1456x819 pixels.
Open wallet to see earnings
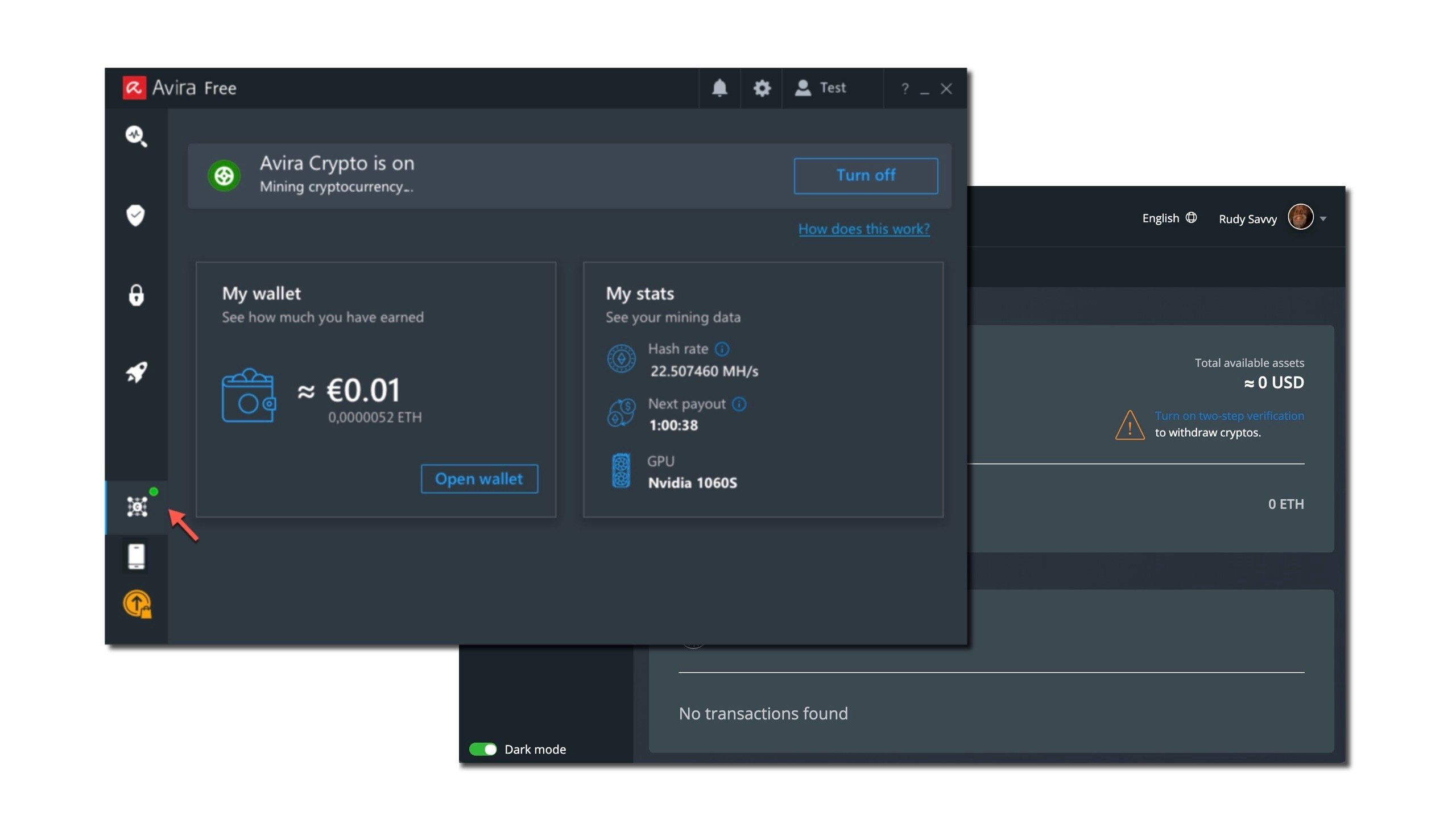(x=479, y=478)
